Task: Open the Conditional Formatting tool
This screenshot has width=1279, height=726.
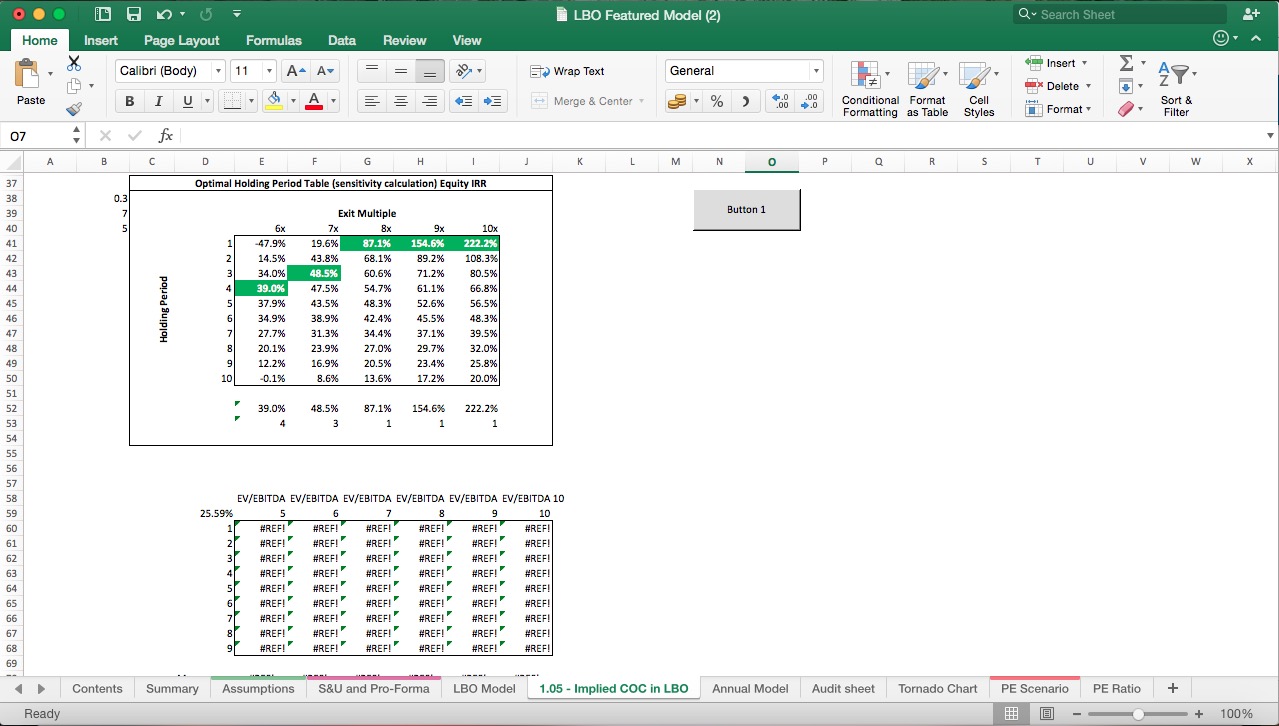Action: (x=869, y=88)
